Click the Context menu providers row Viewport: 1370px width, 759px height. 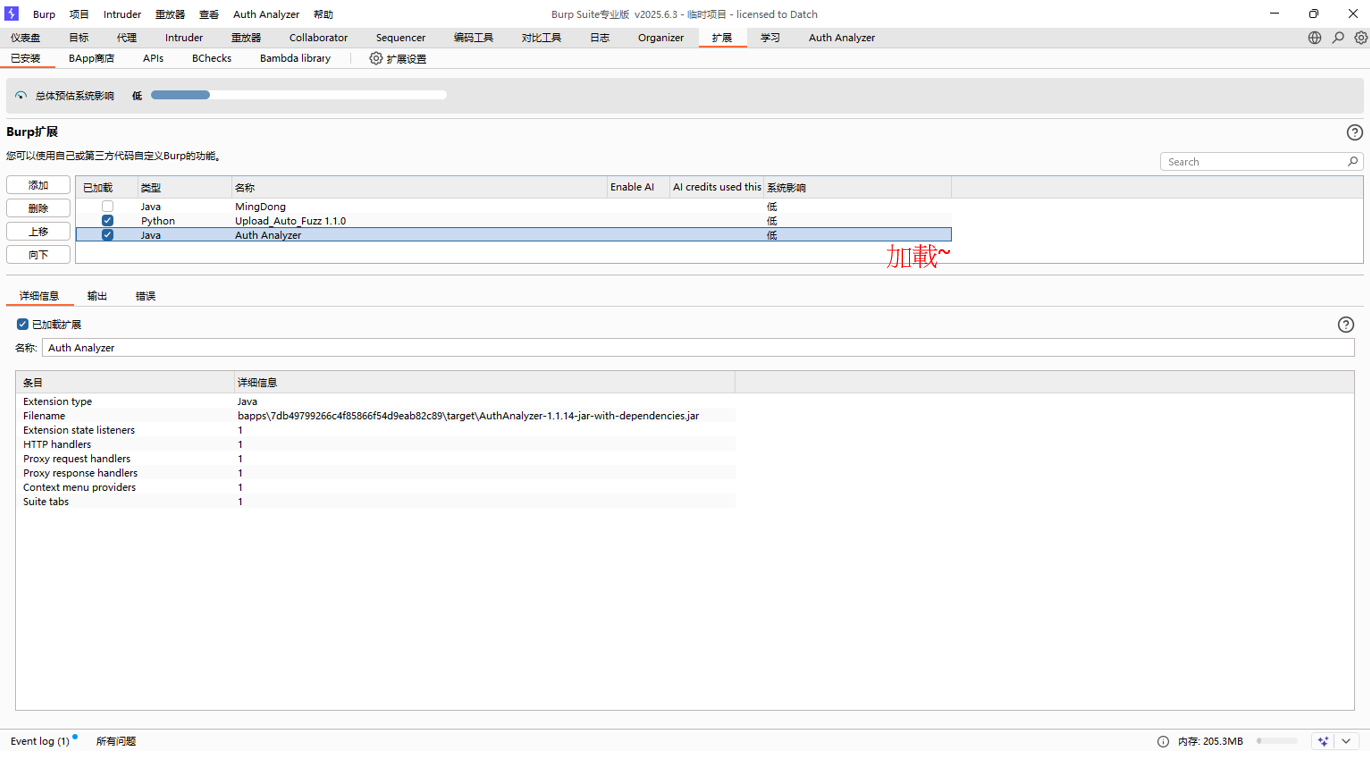[x=375, y=487]
